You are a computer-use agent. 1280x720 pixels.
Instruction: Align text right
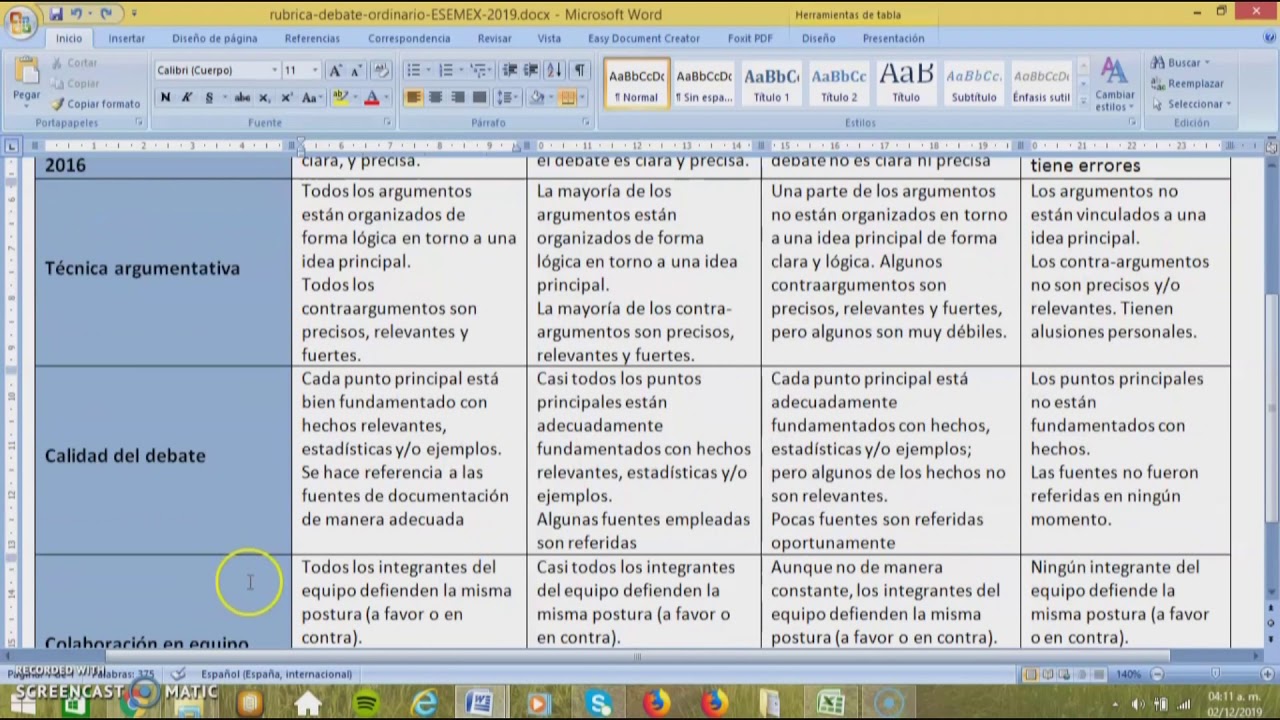click(x=457, y=98)
